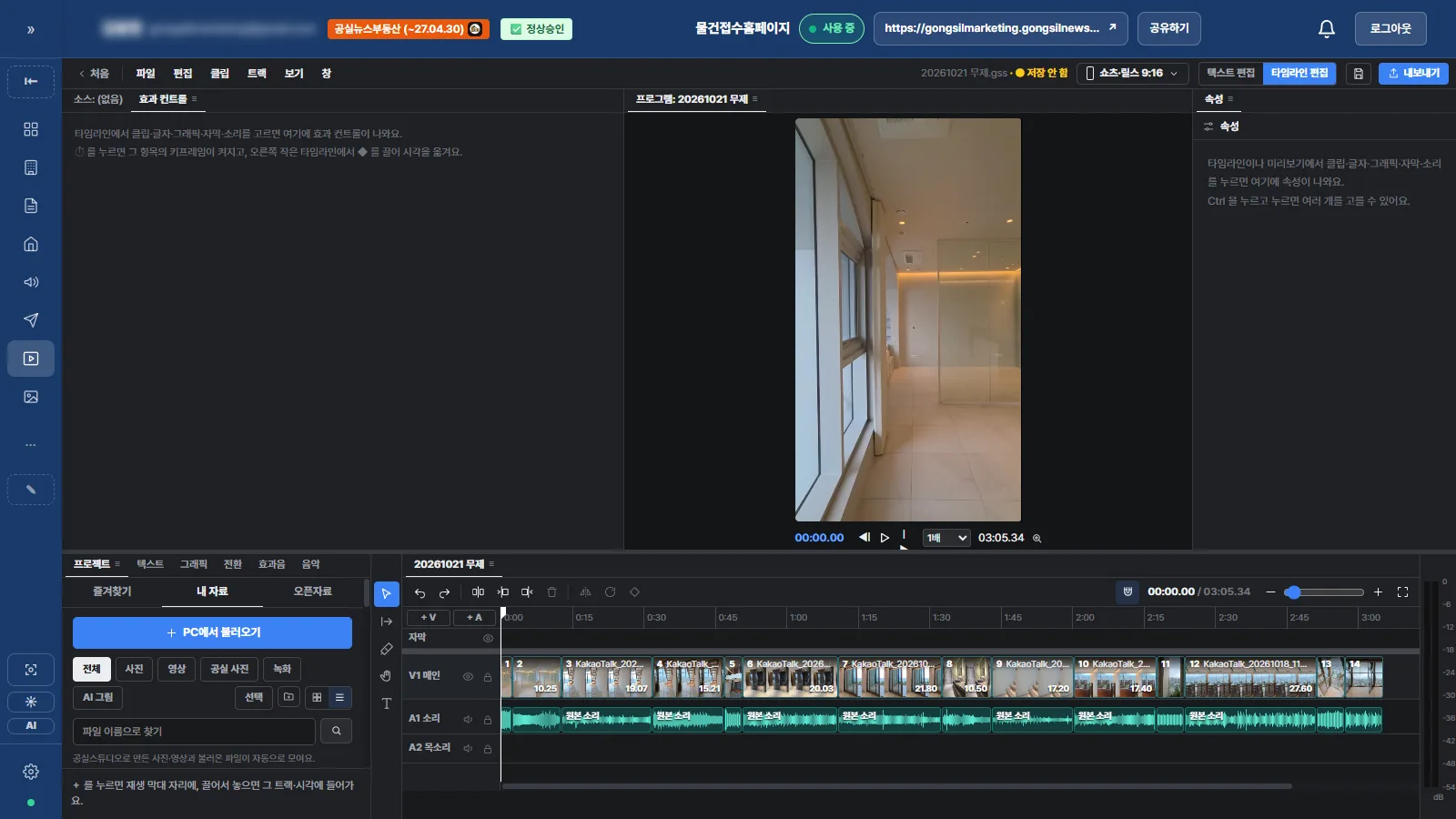Select the arrow selection tool

pos(386,593)
